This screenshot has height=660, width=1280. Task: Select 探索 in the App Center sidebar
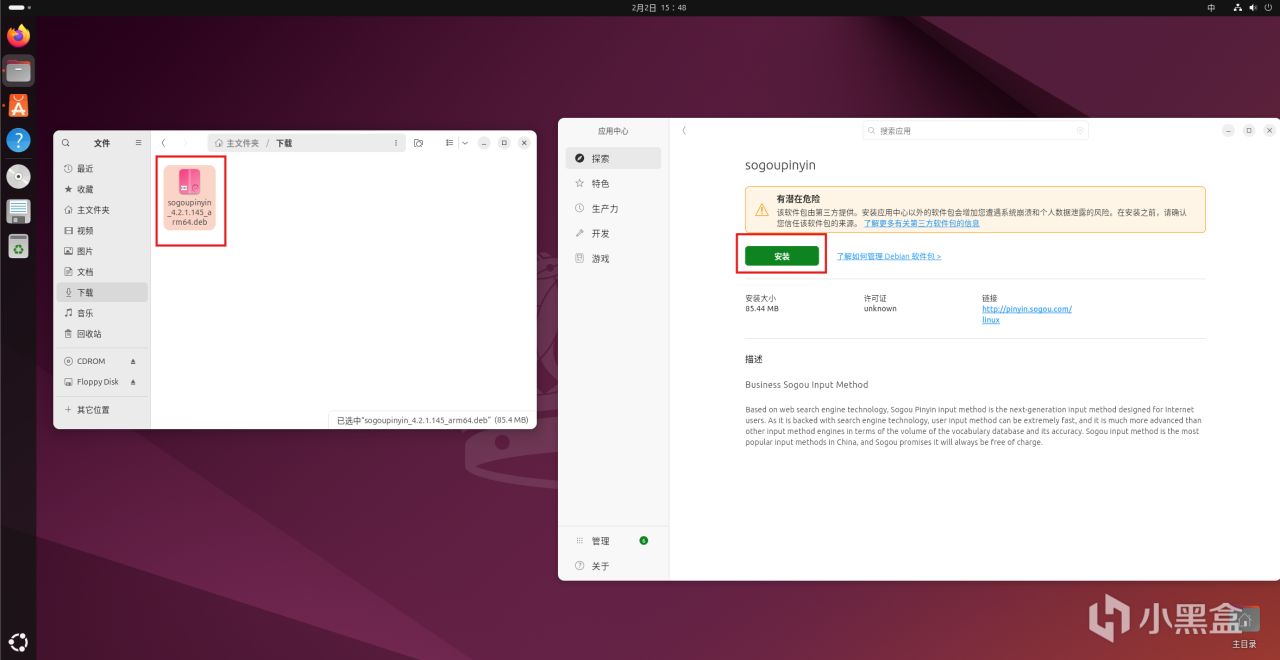pyautogui.click(x=613, y=158)
